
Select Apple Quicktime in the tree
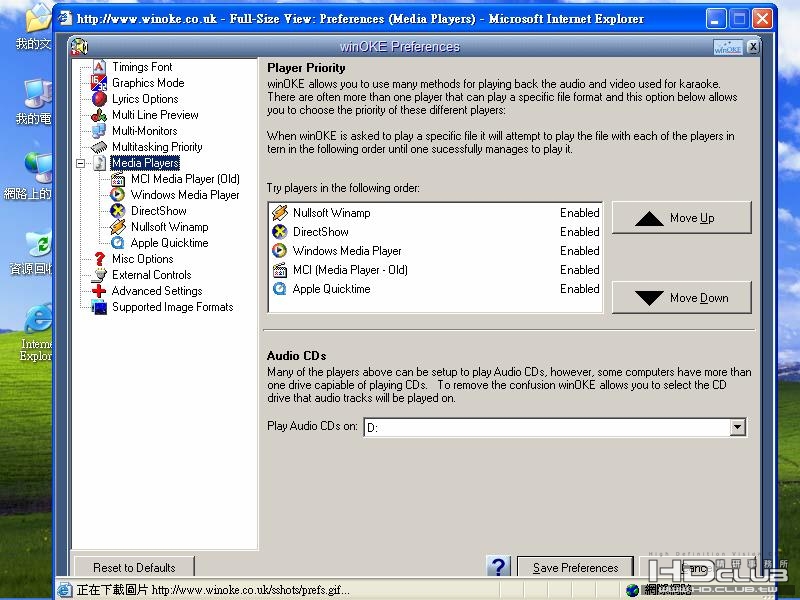coord(169,243)
